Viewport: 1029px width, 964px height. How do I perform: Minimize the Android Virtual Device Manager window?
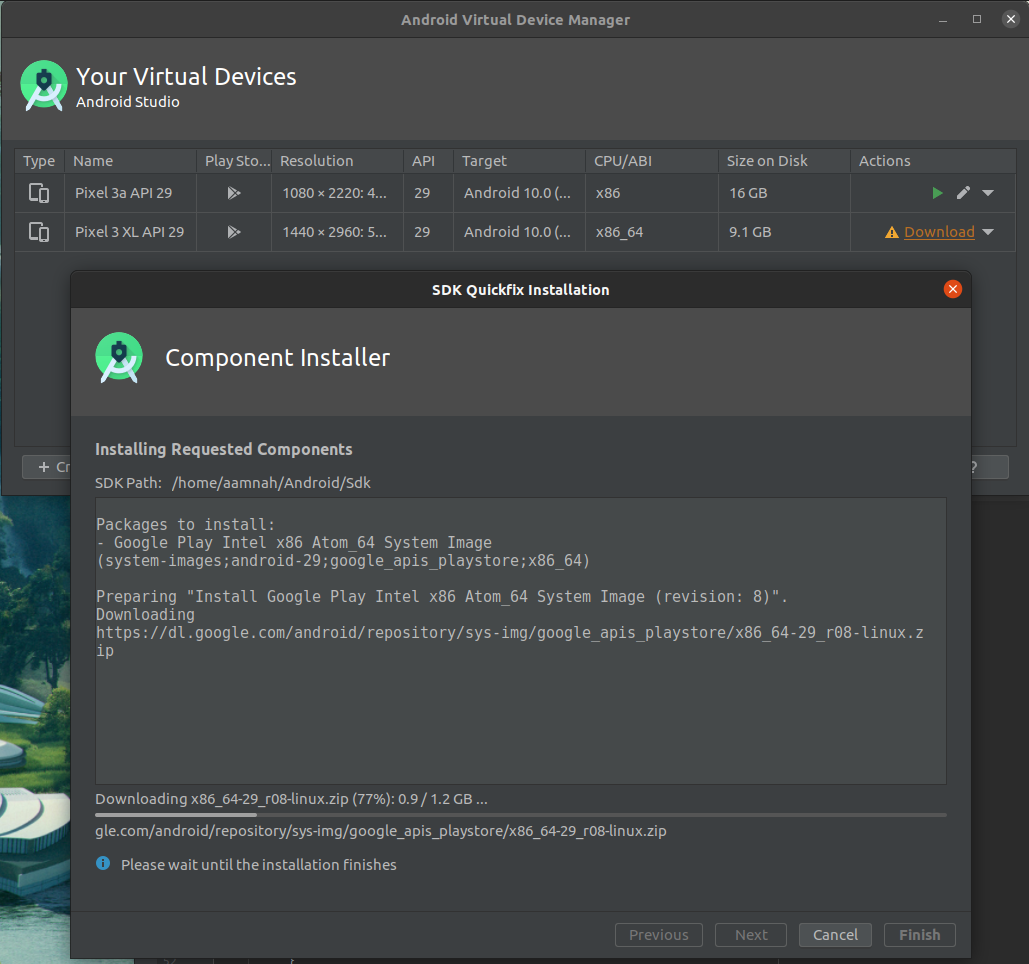942,20
